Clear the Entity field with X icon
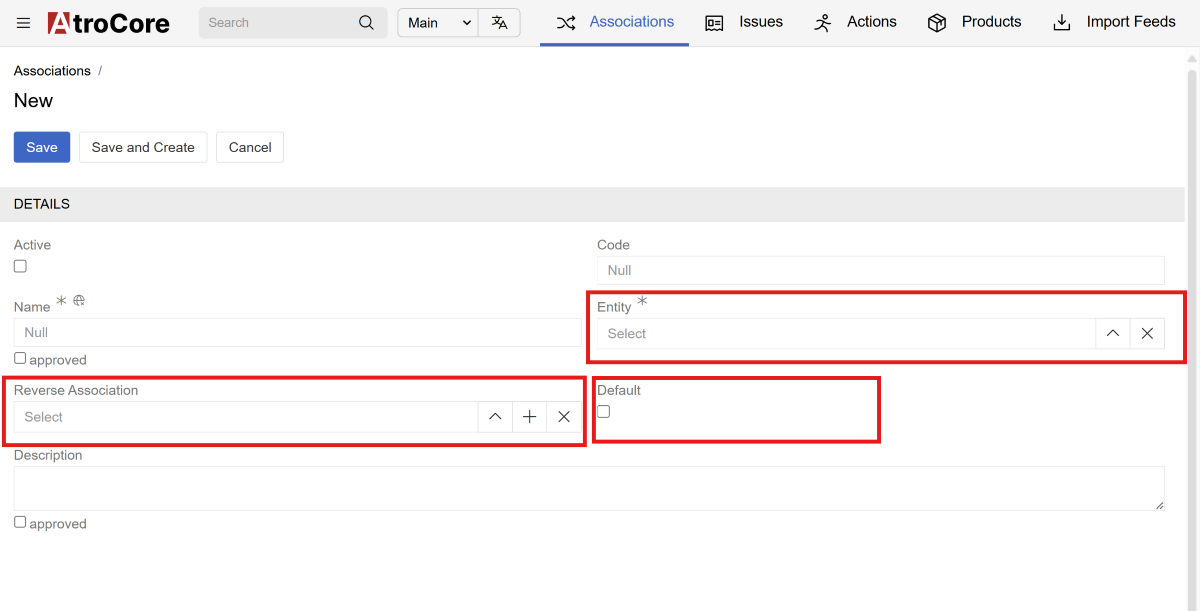The image size is (1200, 611). point(1147,334)
